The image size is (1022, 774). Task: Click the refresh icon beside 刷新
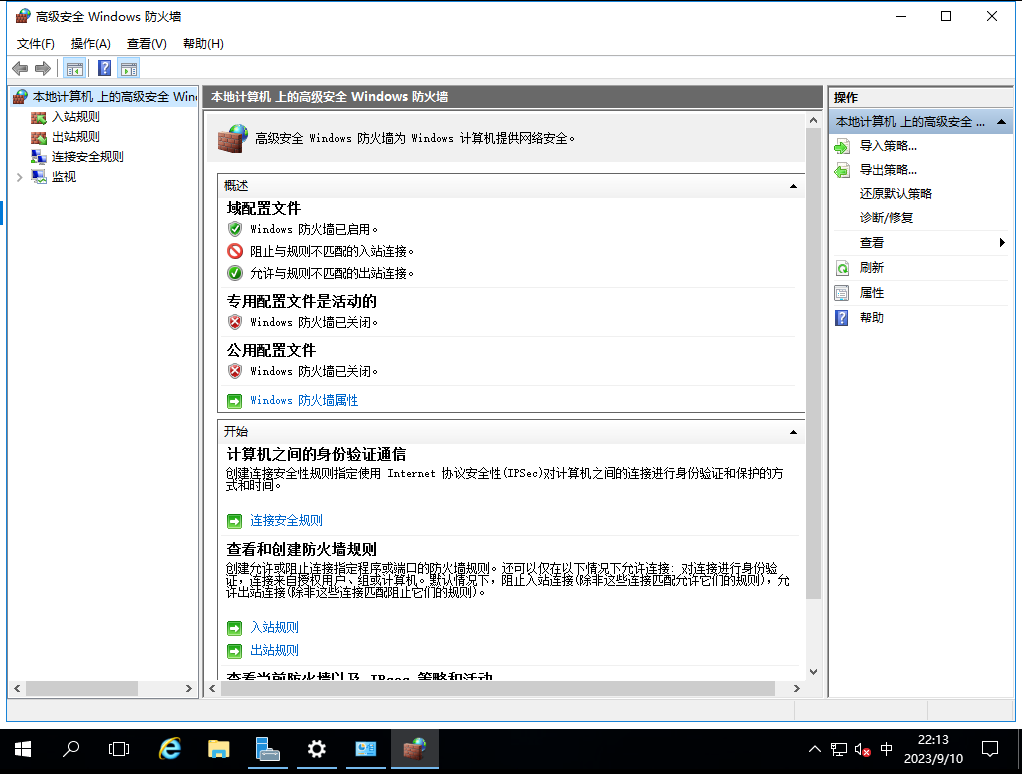coord(842,268)
